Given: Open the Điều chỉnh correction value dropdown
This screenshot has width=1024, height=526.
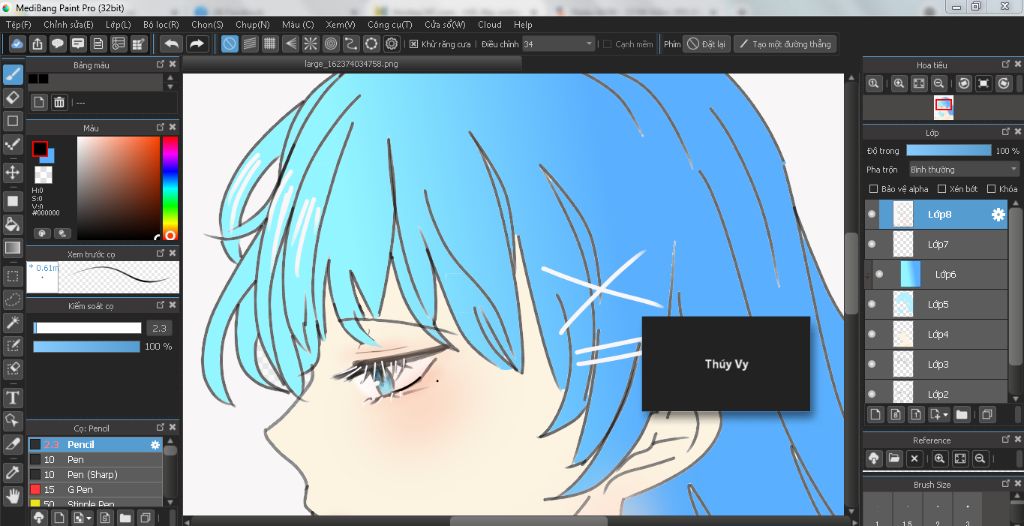Looking at the screenshot, I should (x=558, y=44).
